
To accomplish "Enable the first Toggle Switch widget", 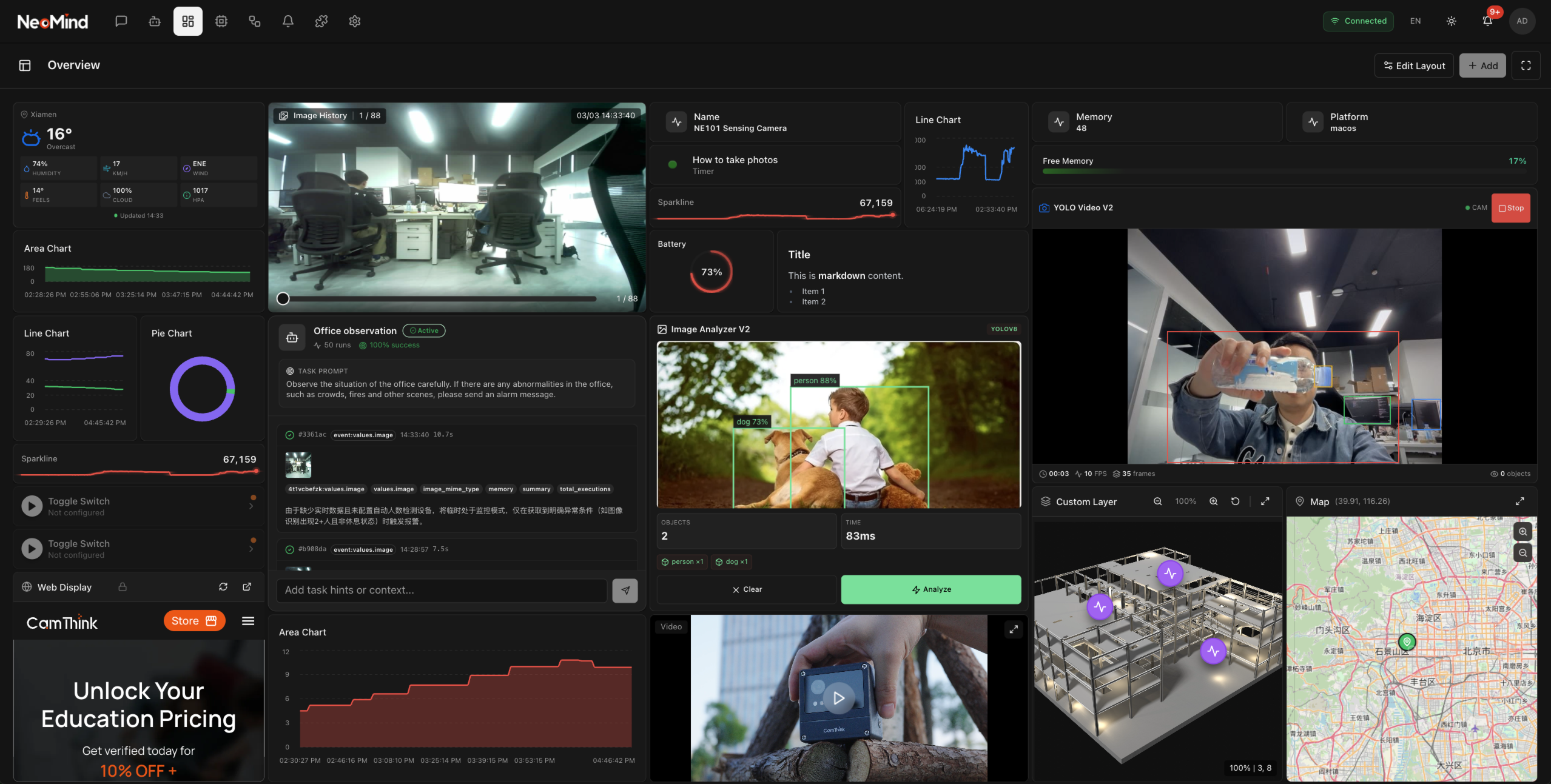I will click(x=32, y=505).
